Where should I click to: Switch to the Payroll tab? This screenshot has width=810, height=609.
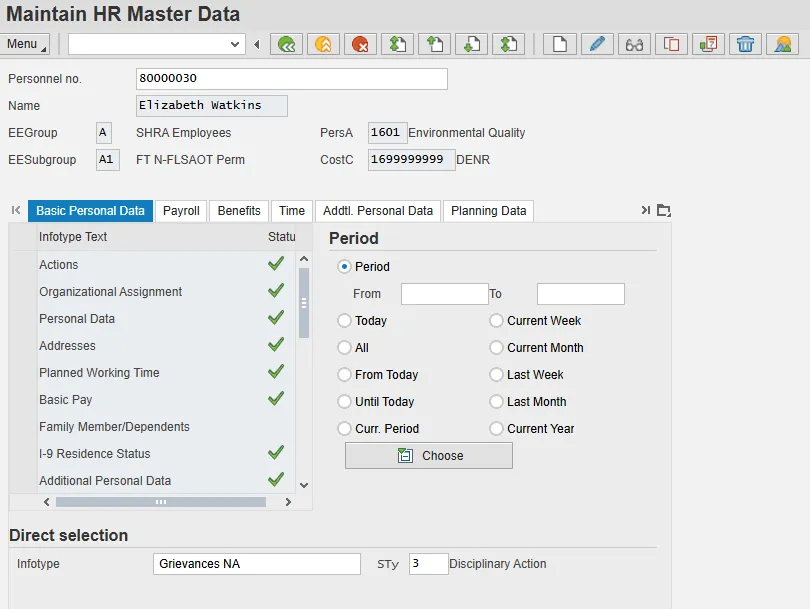181,211
